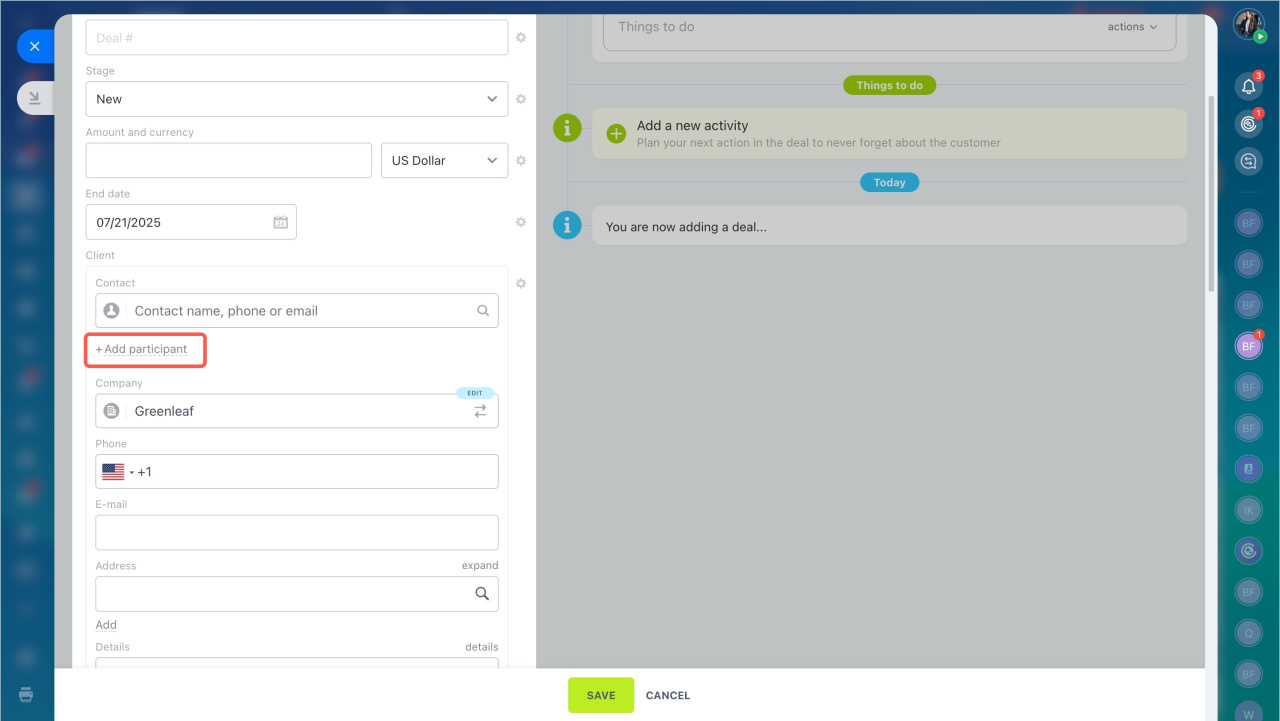Click the gear icon beside Deal # field
The height and width of the screenshot is (721, 1280).
pos(520,38)
